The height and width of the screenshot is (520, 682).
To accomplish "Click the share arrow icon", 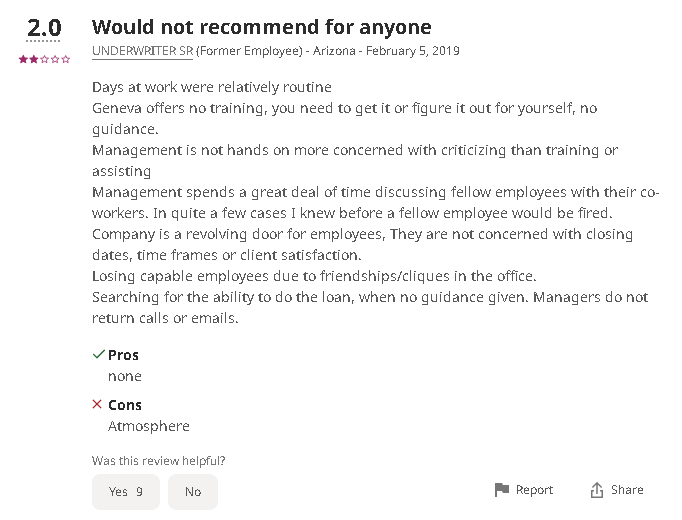I will (x=597, y=490).
